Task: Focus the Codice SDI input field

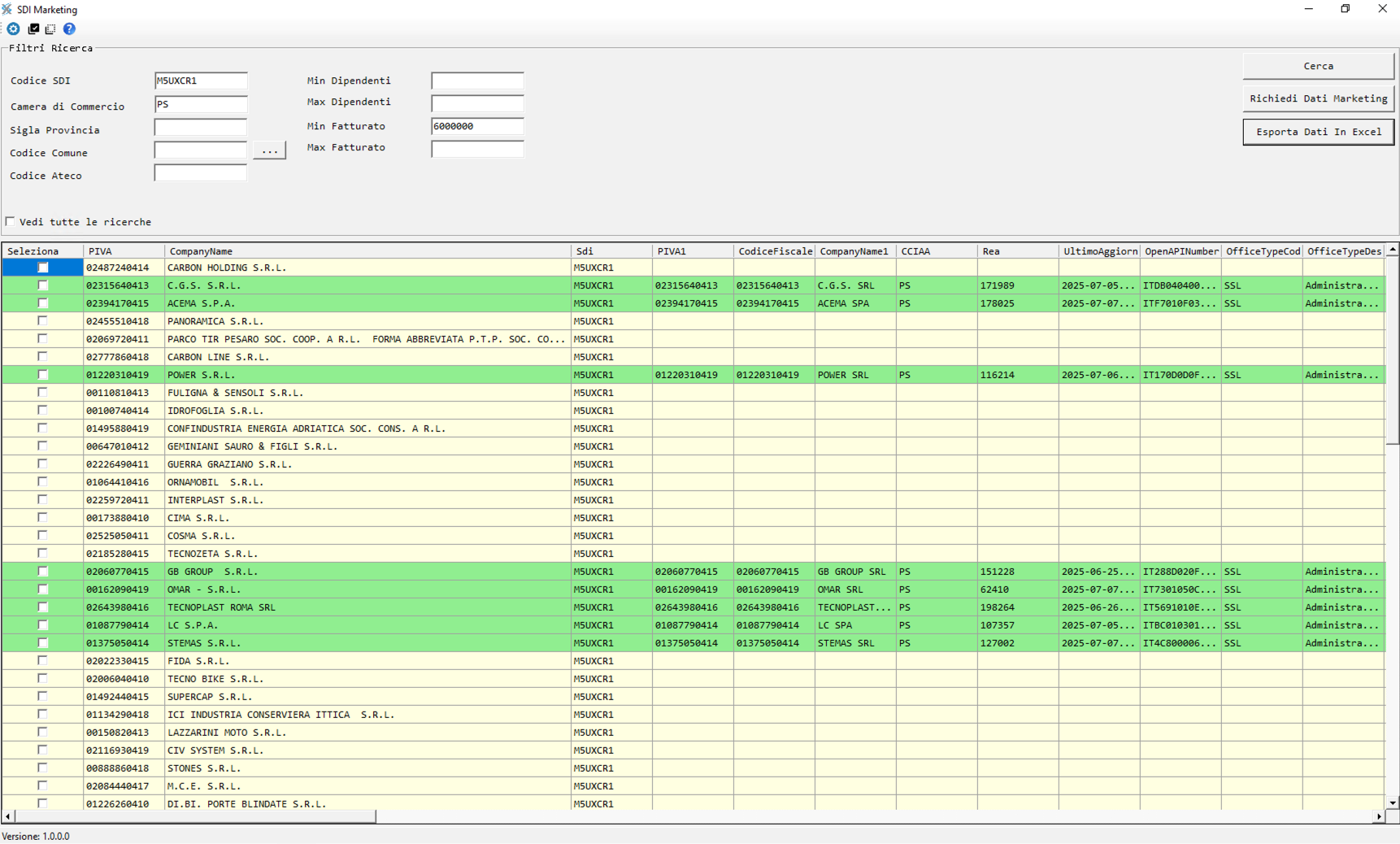Action: [x=201, y=80]
